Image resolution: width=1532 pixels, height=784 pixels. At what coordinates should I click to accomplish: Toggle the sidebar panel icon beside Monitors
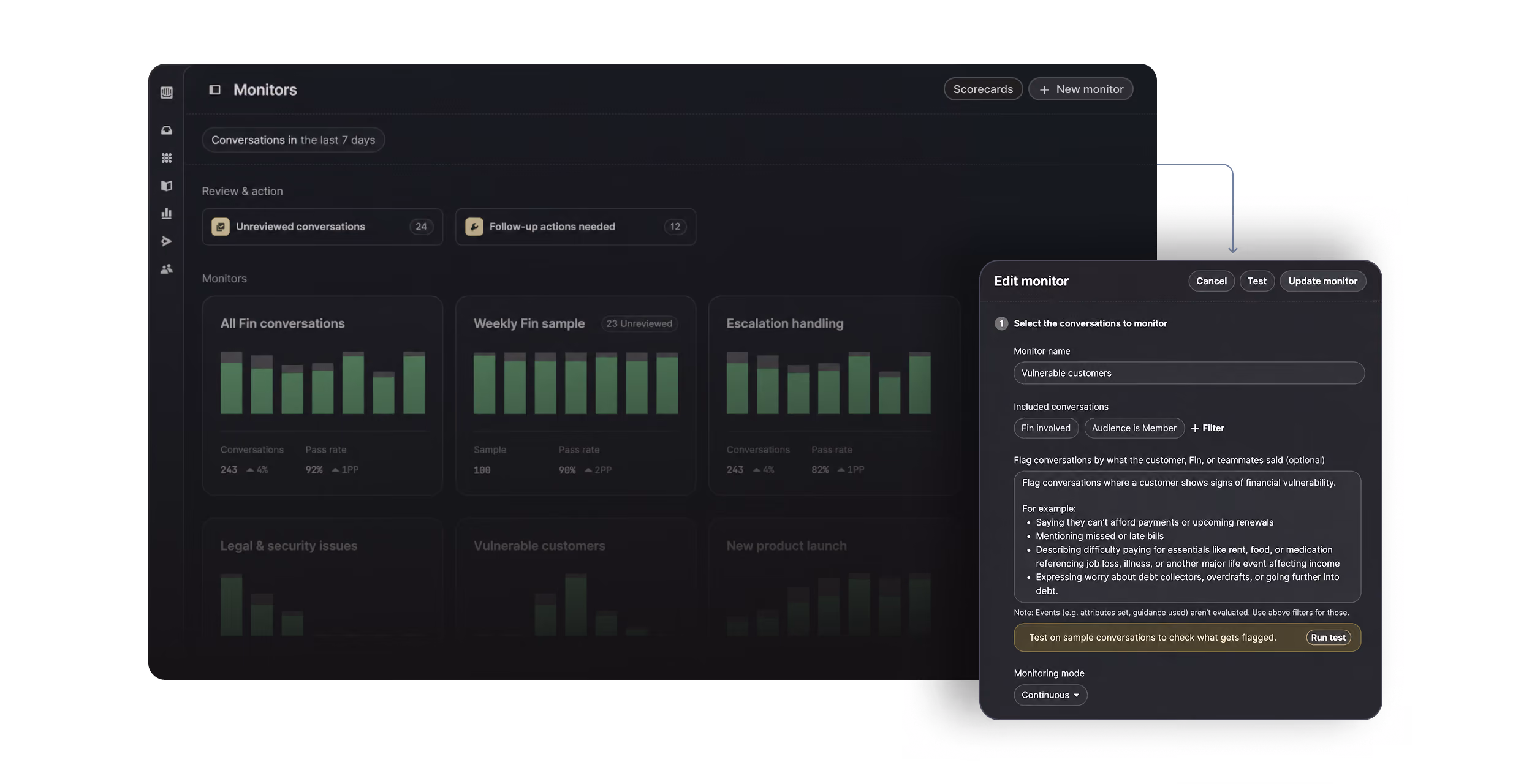click(x=214, y=90)
